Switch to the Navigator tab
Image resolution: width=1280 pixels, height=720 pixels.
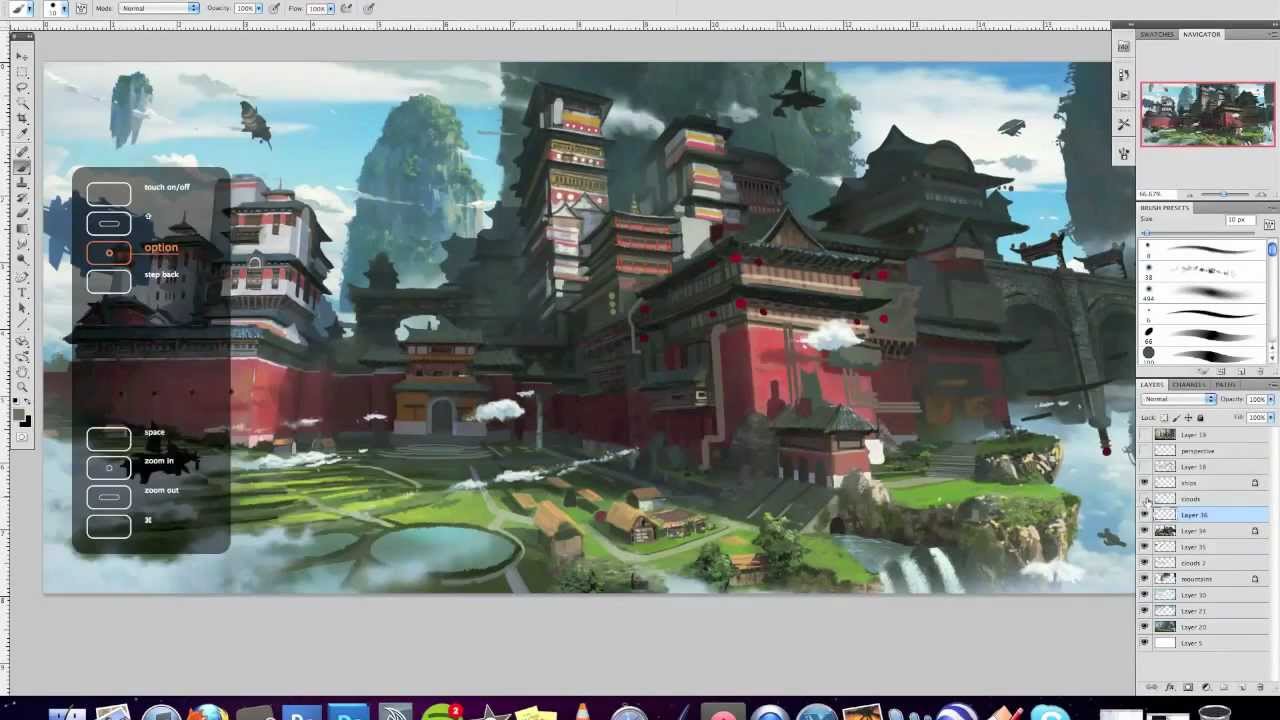tap(1201, 34)
